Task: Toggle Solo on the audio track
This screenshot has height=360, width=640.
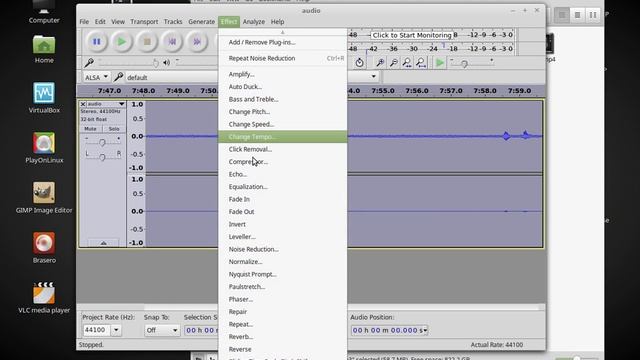Action: coord(114,129)
